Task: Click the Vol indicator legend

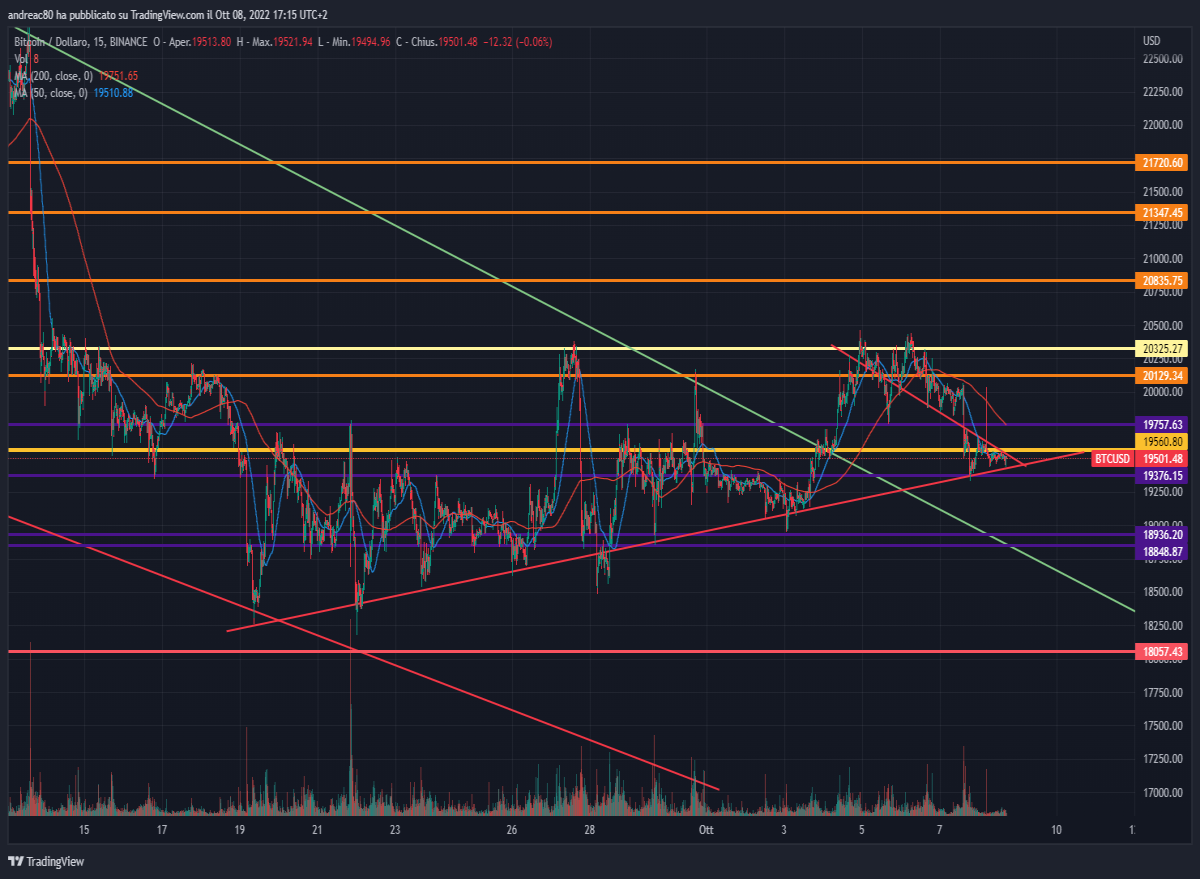Action: point(26,59)
